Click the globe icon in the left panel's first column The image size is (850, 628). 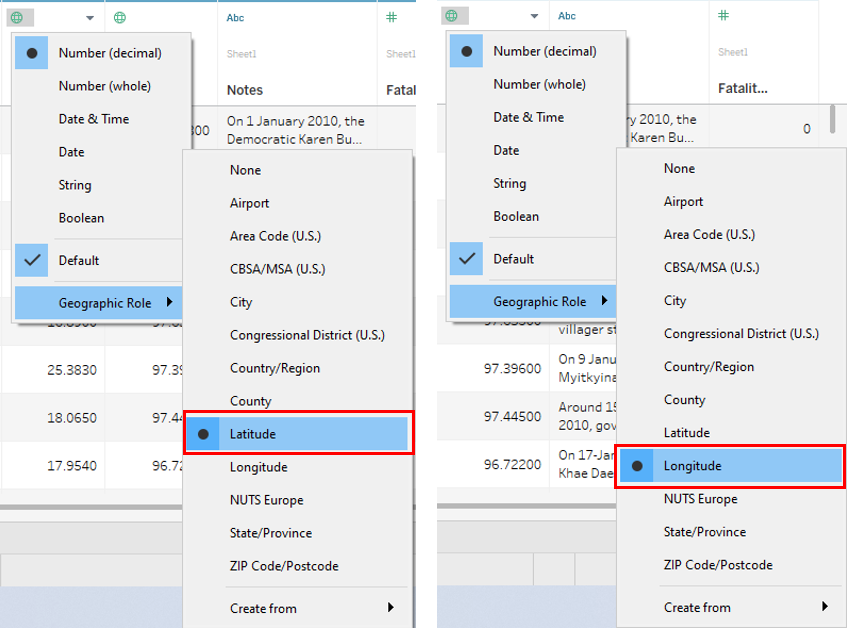point(17,18)
